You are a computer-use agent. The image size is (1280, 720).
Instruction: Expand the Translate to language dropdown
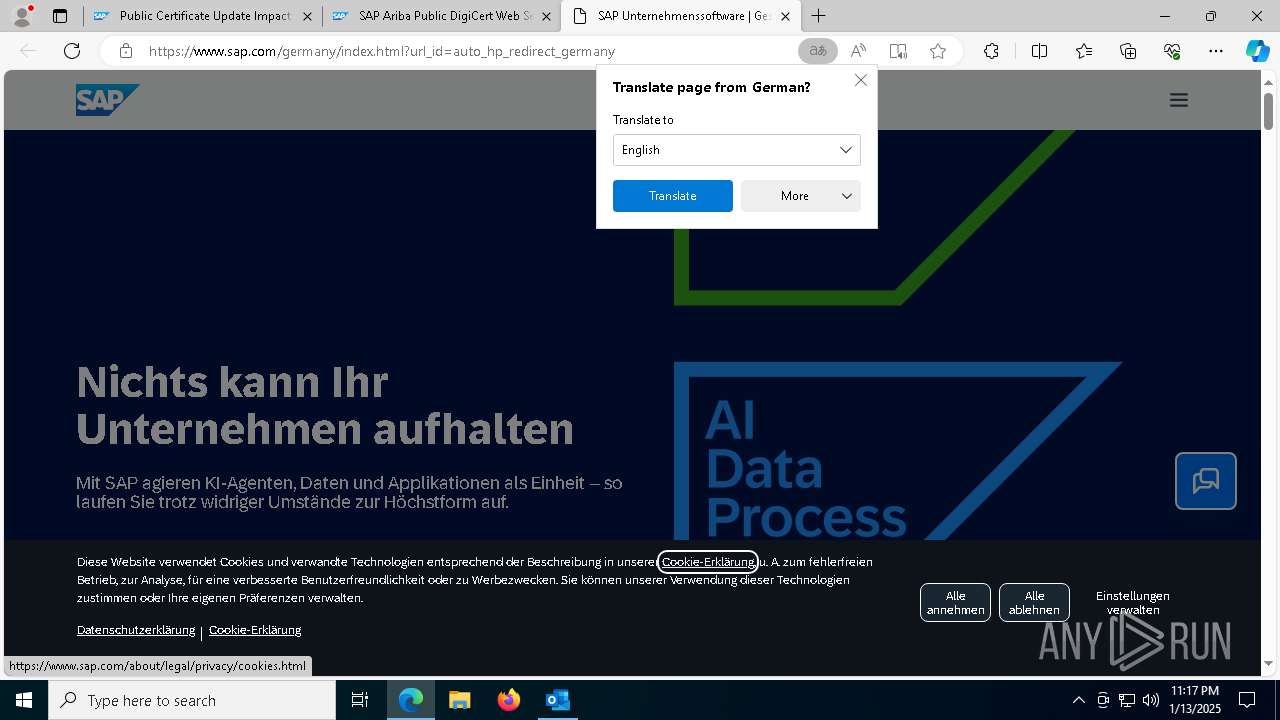pos(736,150)
